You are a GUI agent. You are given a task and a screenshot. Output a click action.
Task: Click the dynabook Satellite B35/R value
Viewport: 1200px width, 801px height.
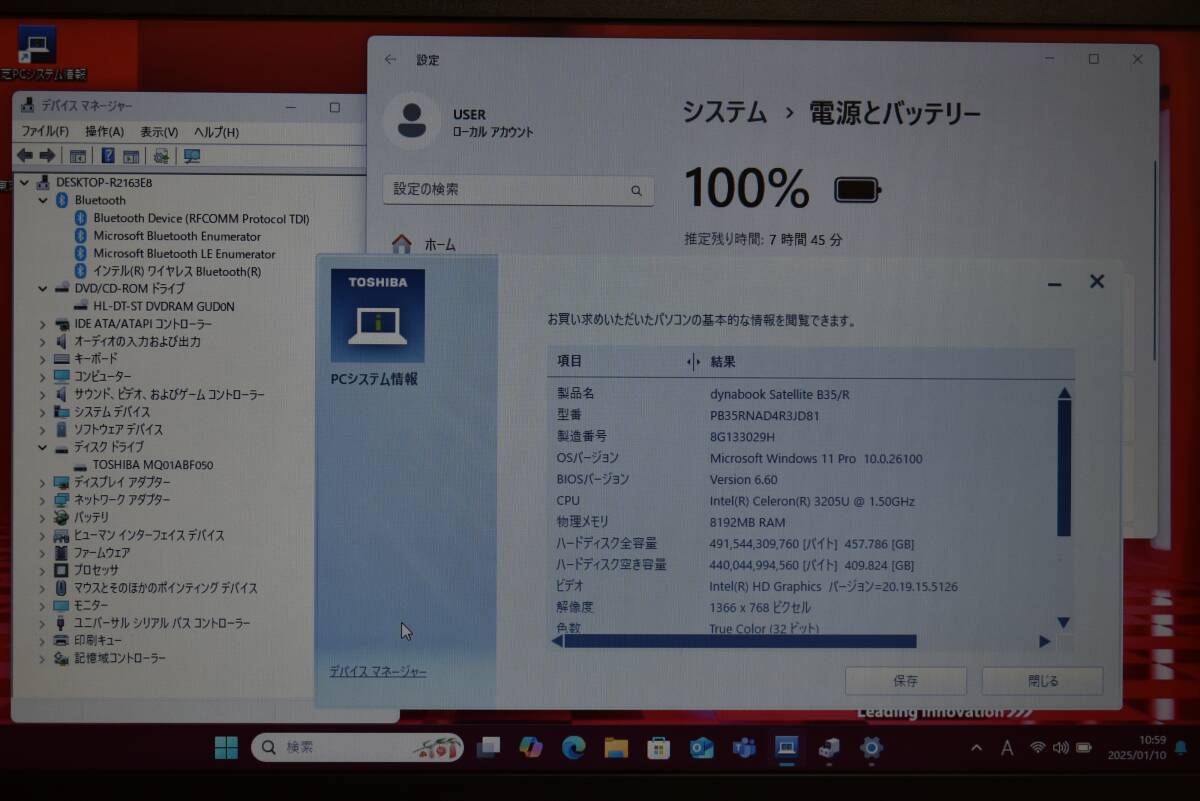coord(779,394)
